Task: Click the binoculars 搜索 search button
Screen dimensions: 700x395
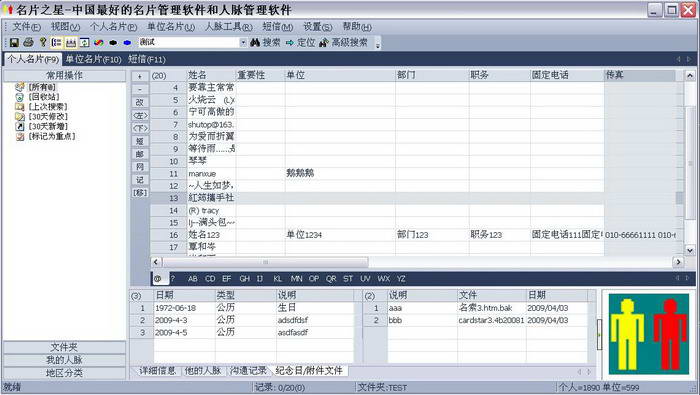Action: (x=265, y=42)
